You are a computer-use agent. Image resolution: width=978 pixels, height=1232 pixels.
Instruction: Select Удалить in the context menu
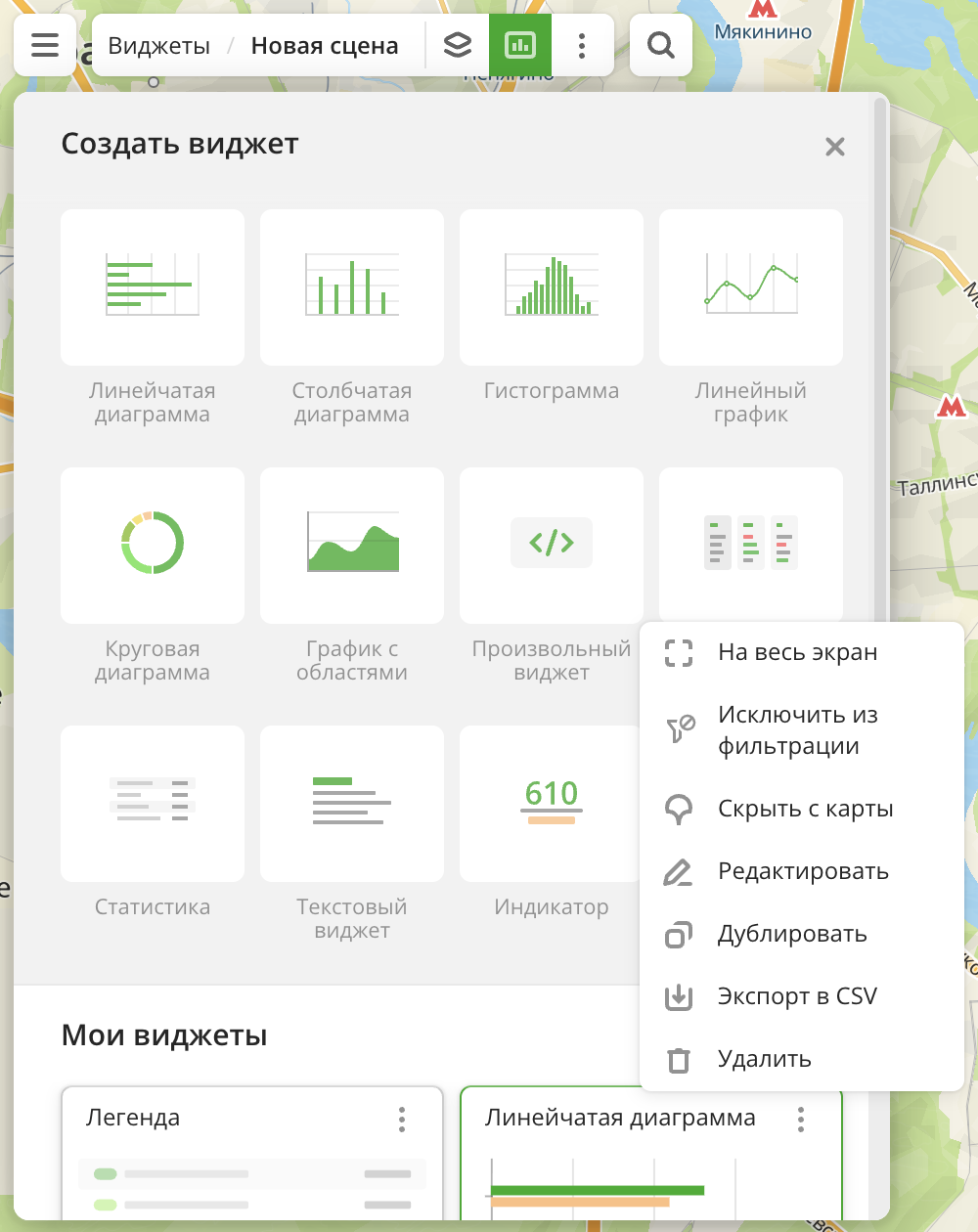[x=802, y=1059]
